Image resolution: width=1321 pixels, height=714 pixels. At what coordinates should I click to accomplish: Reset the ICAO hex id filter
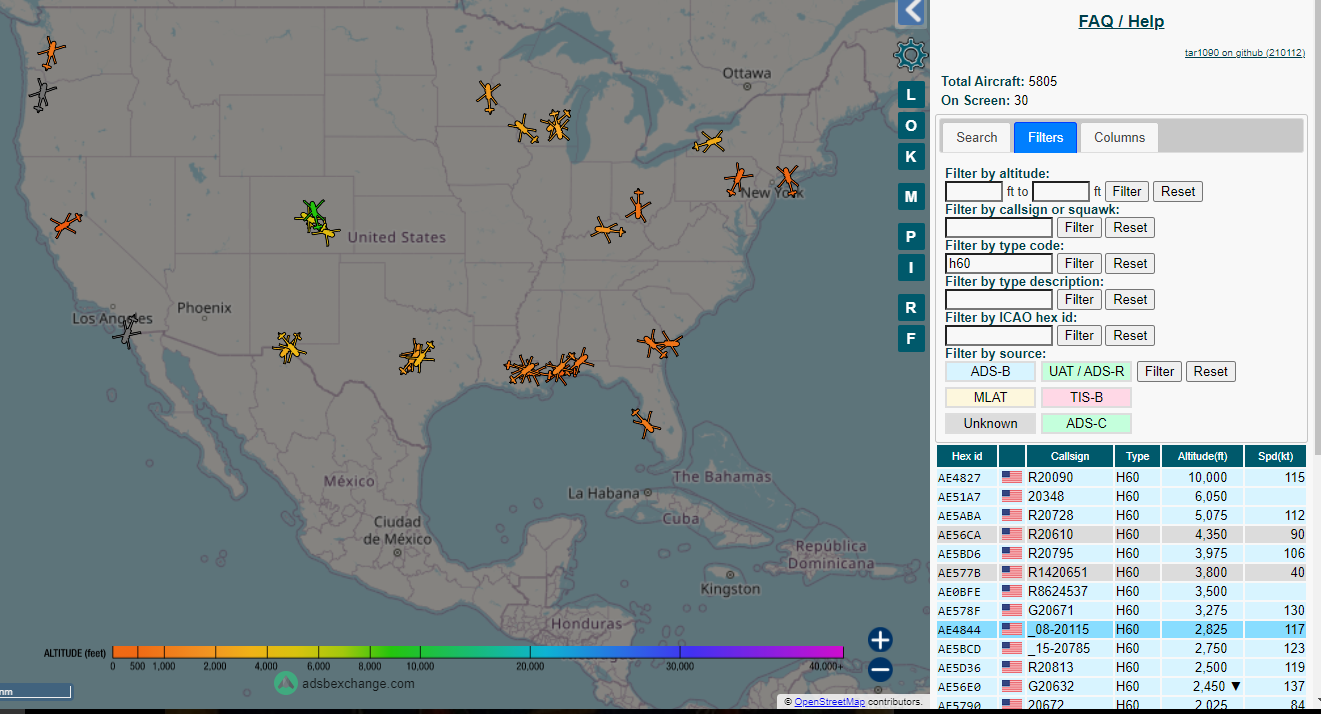[x=1130, y=336]
